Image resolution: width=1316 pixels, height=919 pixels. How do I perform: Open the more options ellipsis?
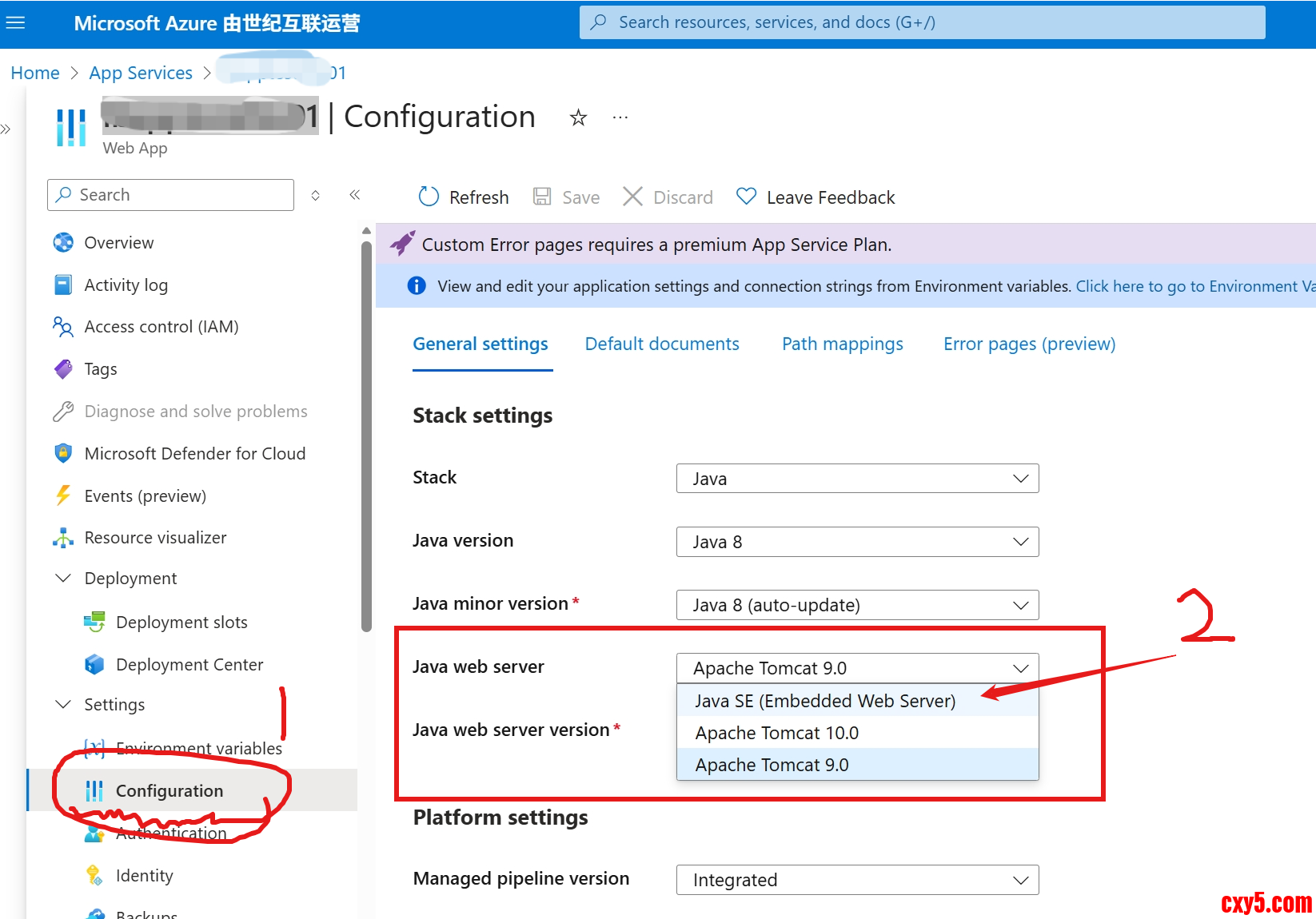coord(620,118)
